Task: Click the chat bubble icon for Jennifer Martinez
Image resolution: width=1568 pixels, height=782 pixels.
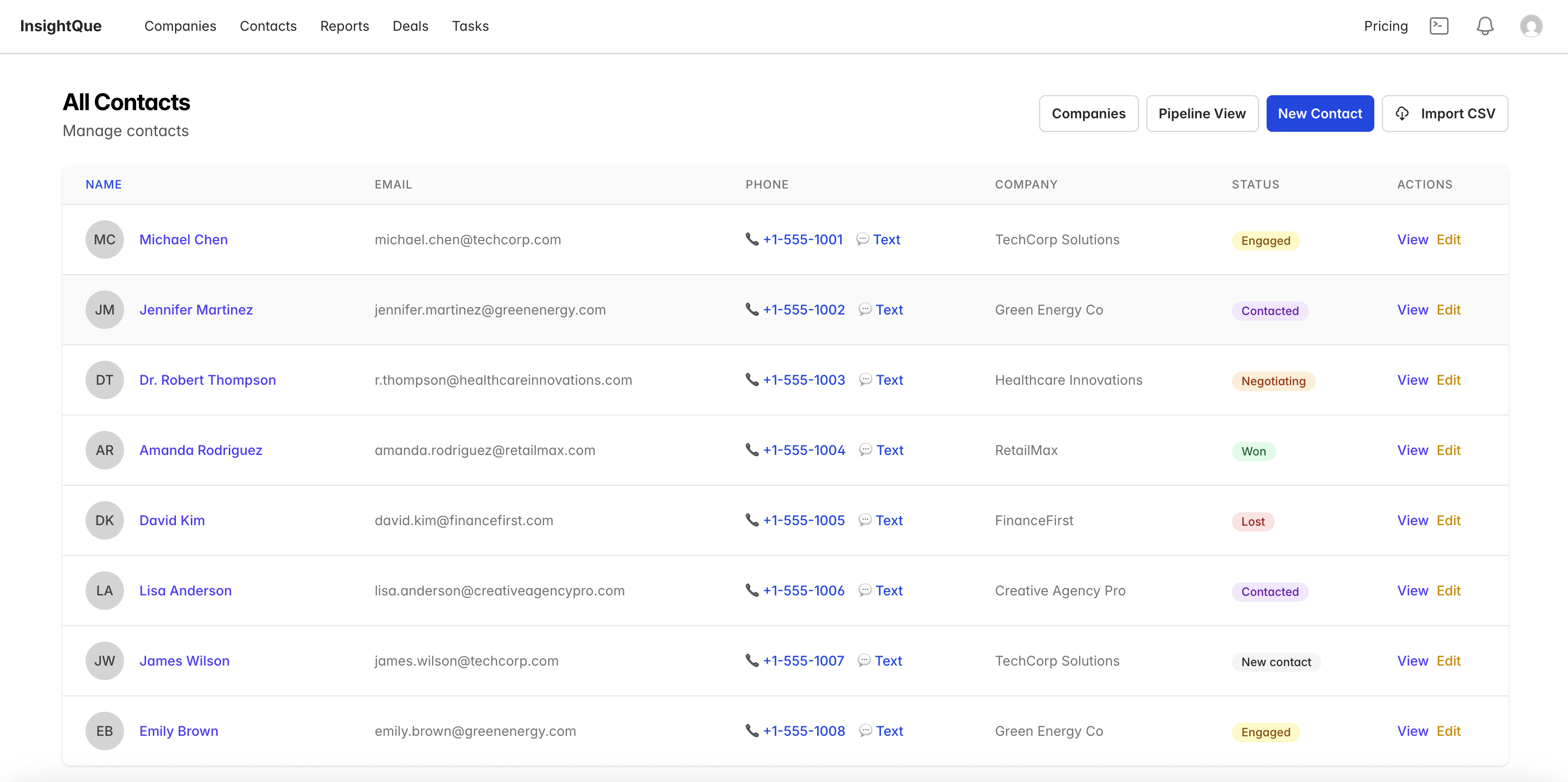Action: (x=864, y=309)
